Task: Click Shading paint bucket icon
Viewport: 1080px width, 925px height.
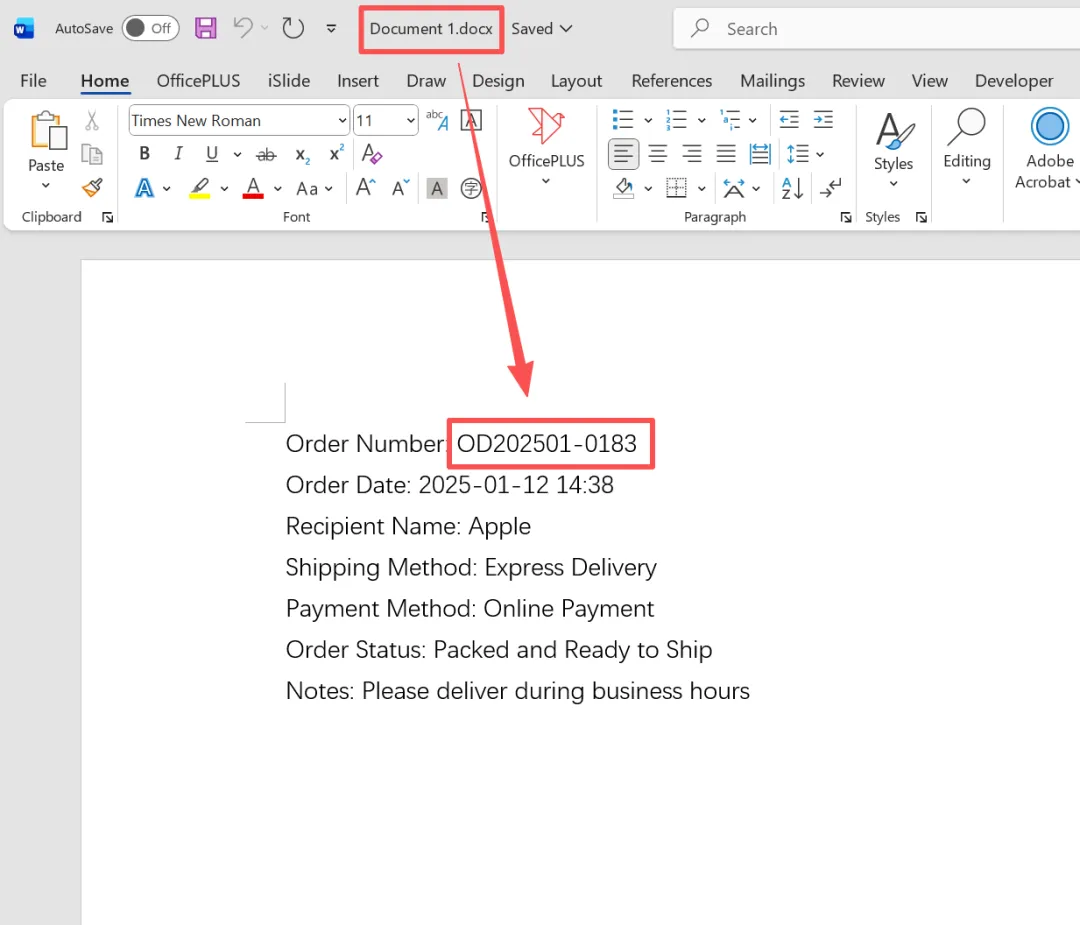Action: pos(624,188)
